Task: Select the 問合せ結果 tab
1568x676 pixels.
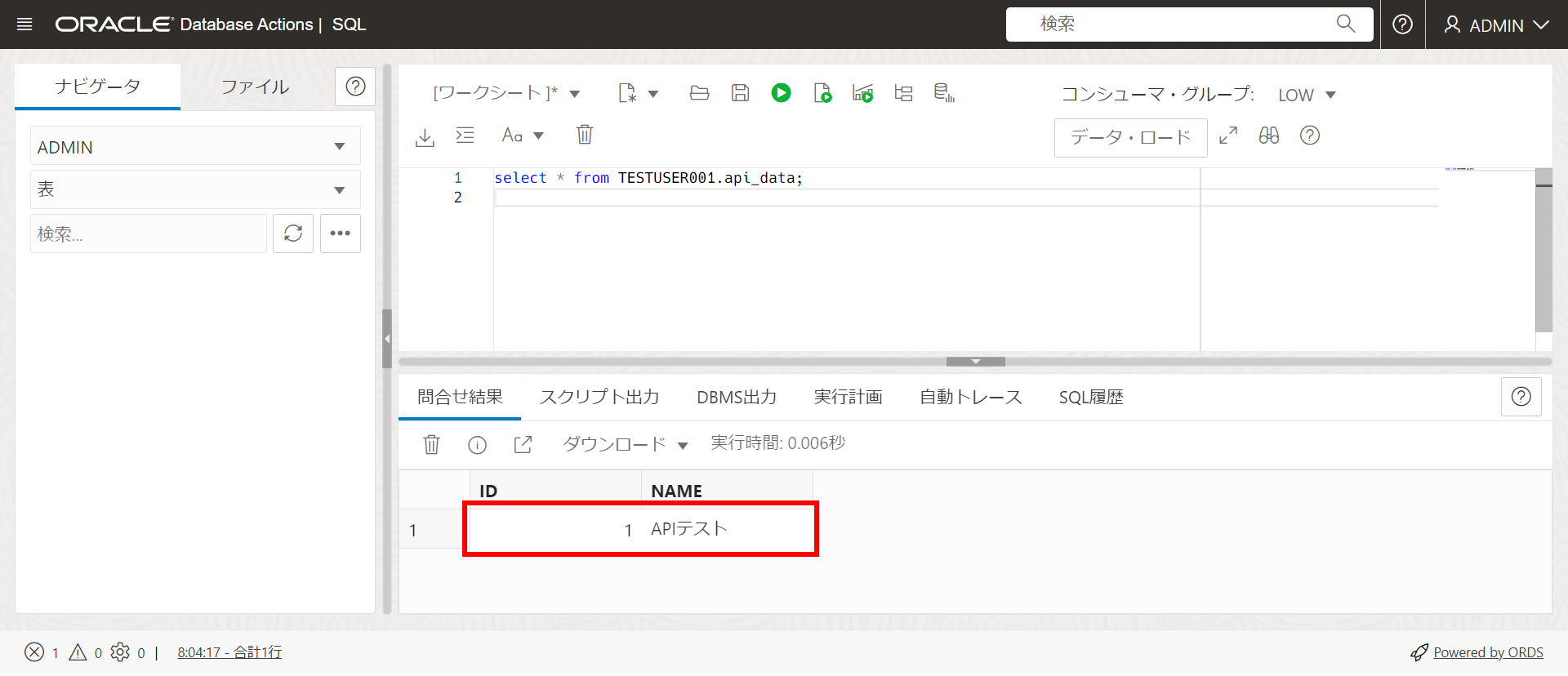Action: tap(460, 397)
